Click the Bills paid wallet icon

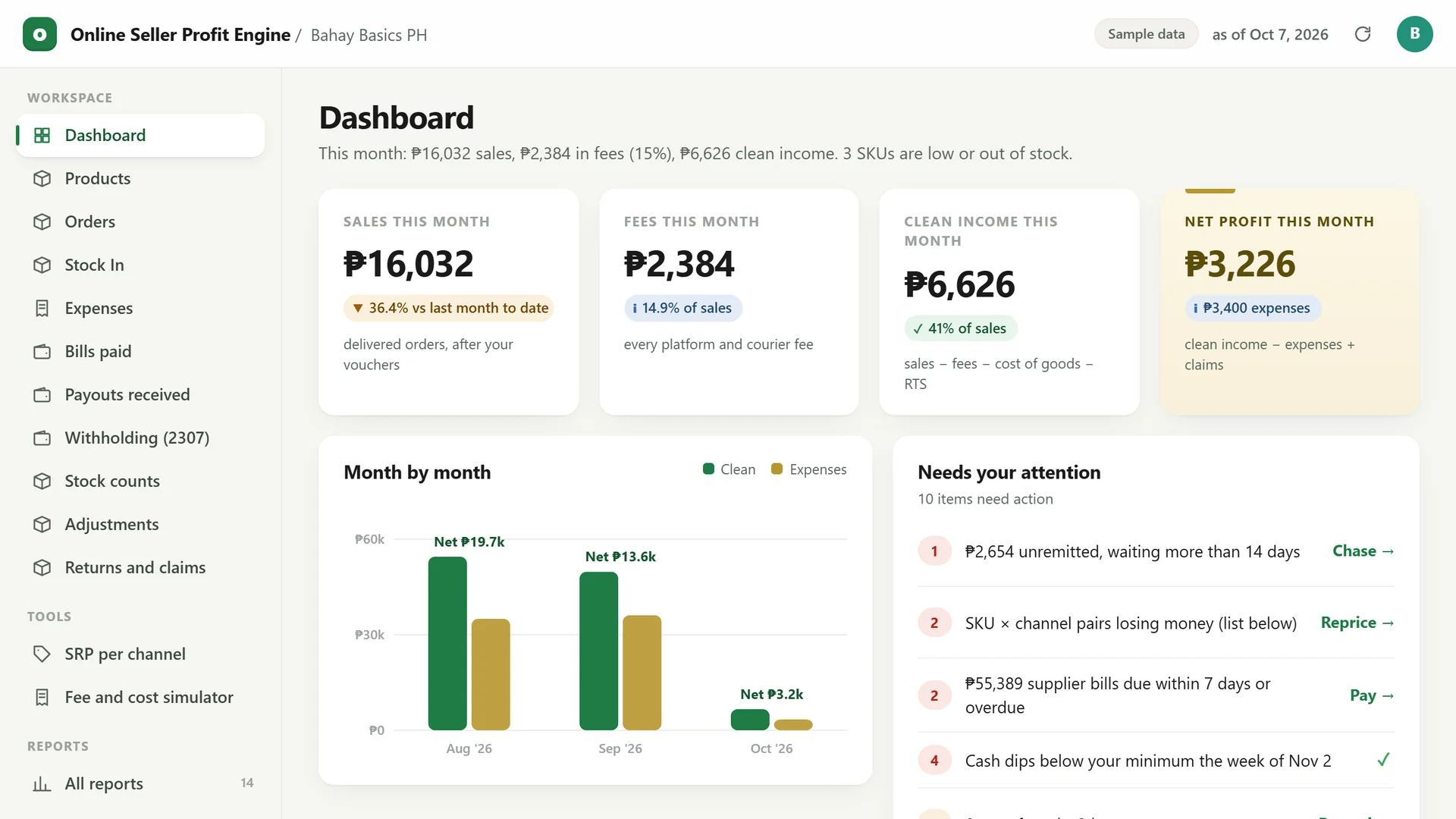point(42,351)
